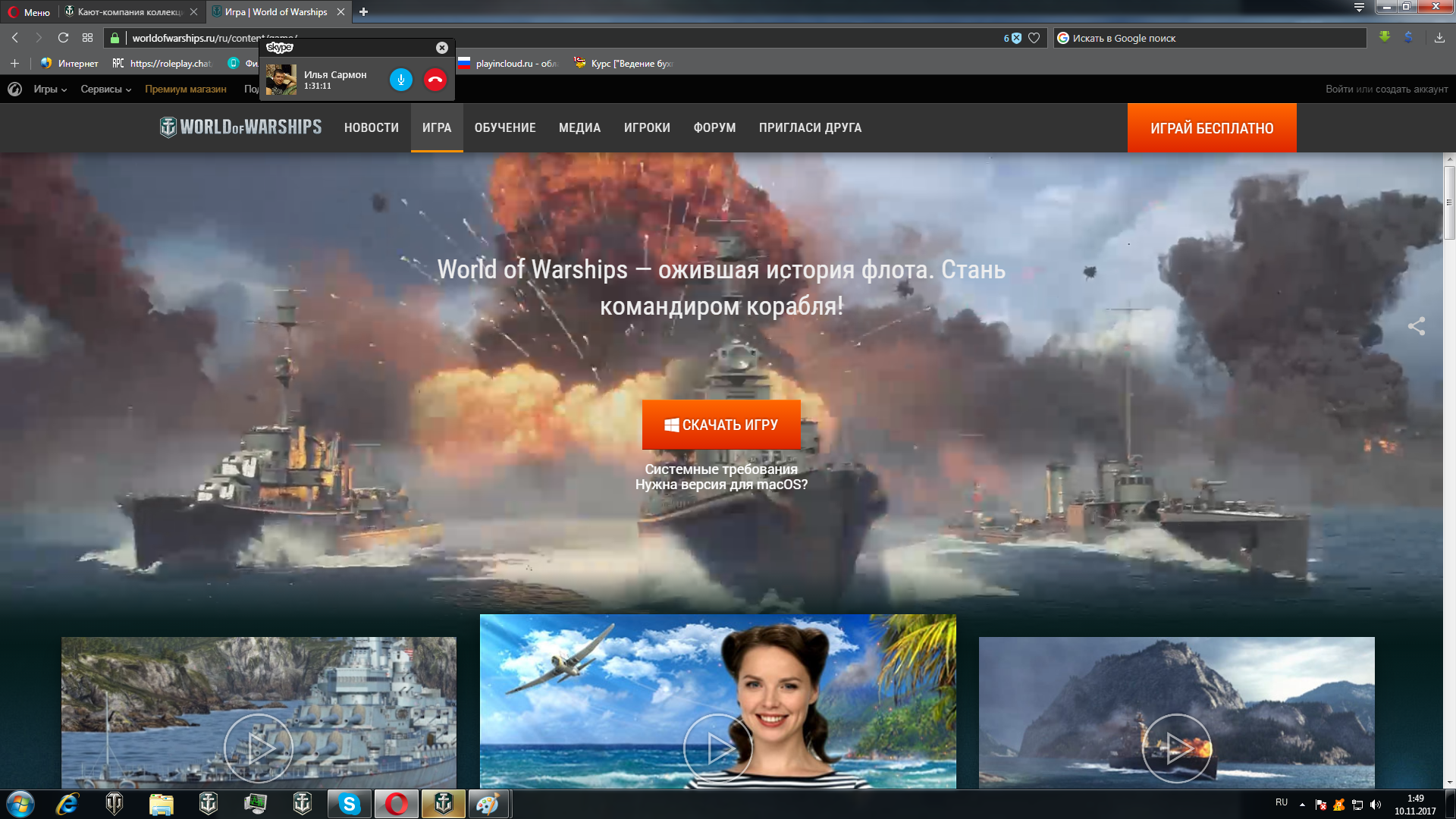This screenshot has width=1456, height=819.
Task: Select the ИГРА menu item
Action: (437, 128)
